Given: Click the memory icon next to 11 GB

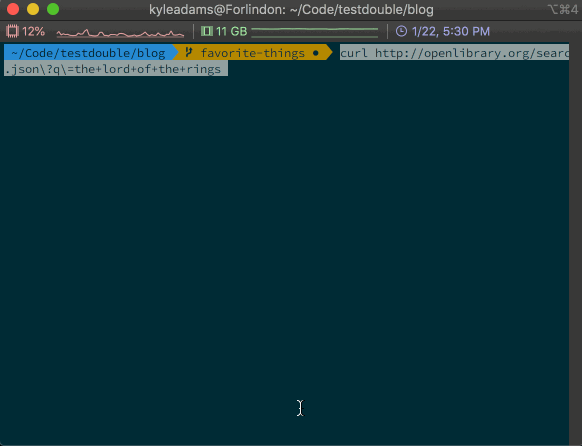Looking at the screenshot, I should [207, 31].
